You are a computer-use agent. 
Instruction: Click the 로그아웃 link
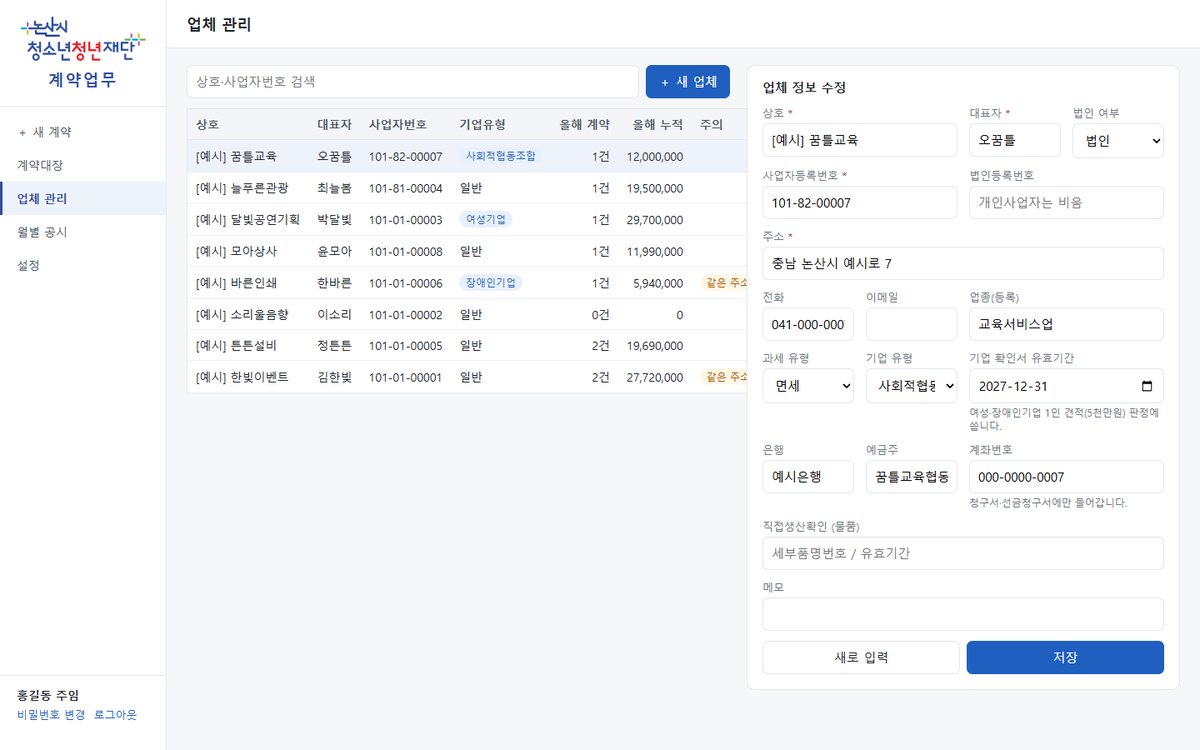pos(115,715)
